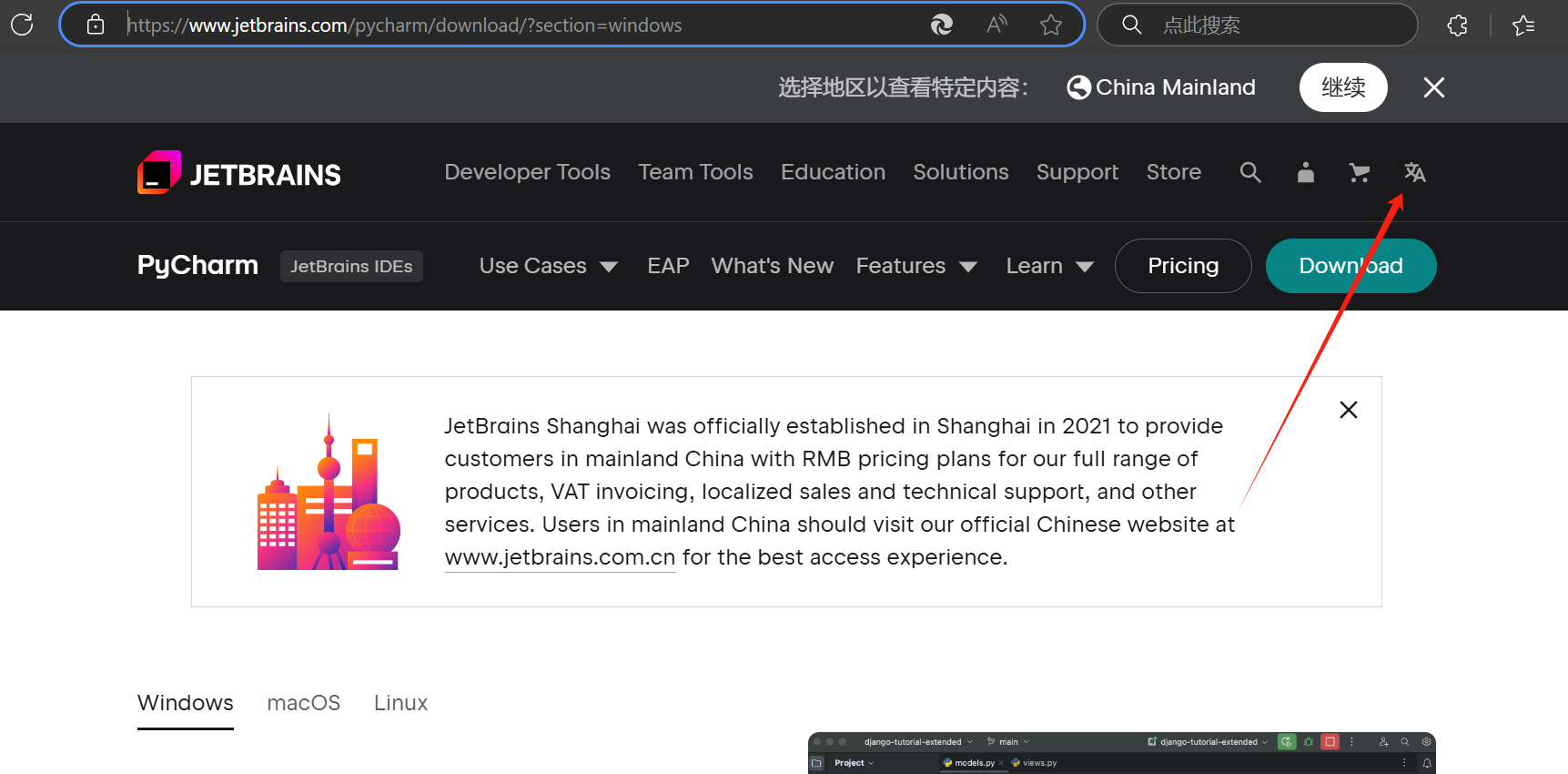Click the browser address bar URL
Image resolution: width=1568 pixels, height=774 pixels.
tap(404, 25)
